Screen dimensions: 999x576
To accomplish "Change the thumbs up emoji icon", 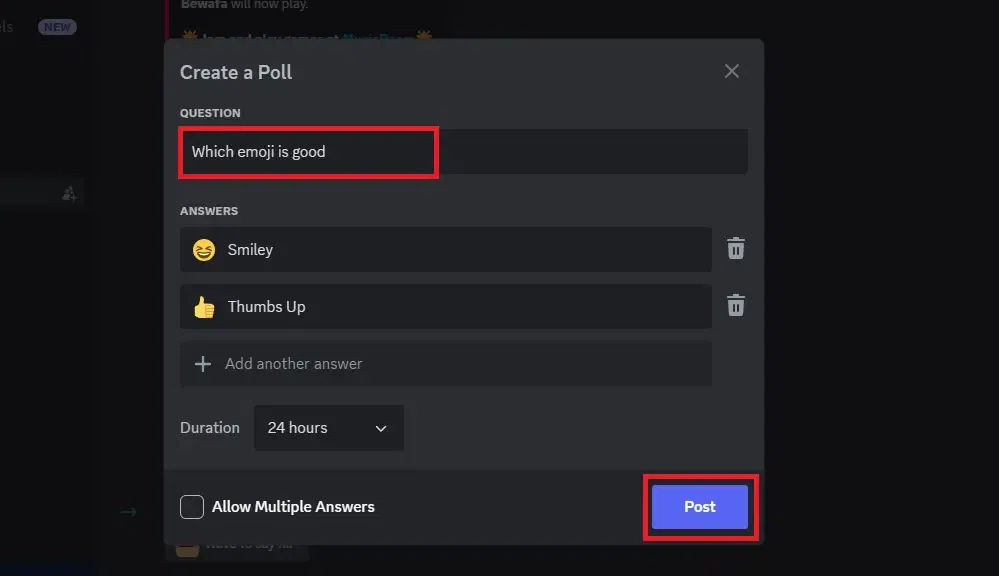I will (x=204, y=307).
